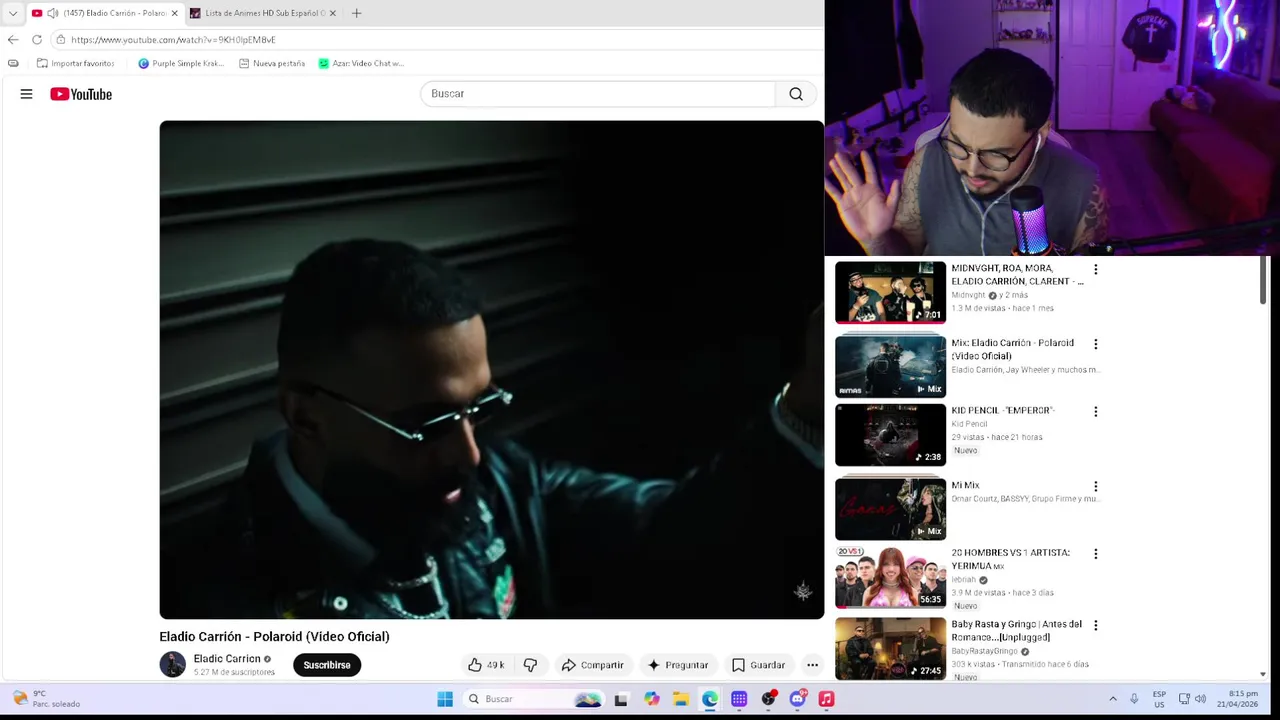Dislike the Polaroid video

tap(530, 665)
